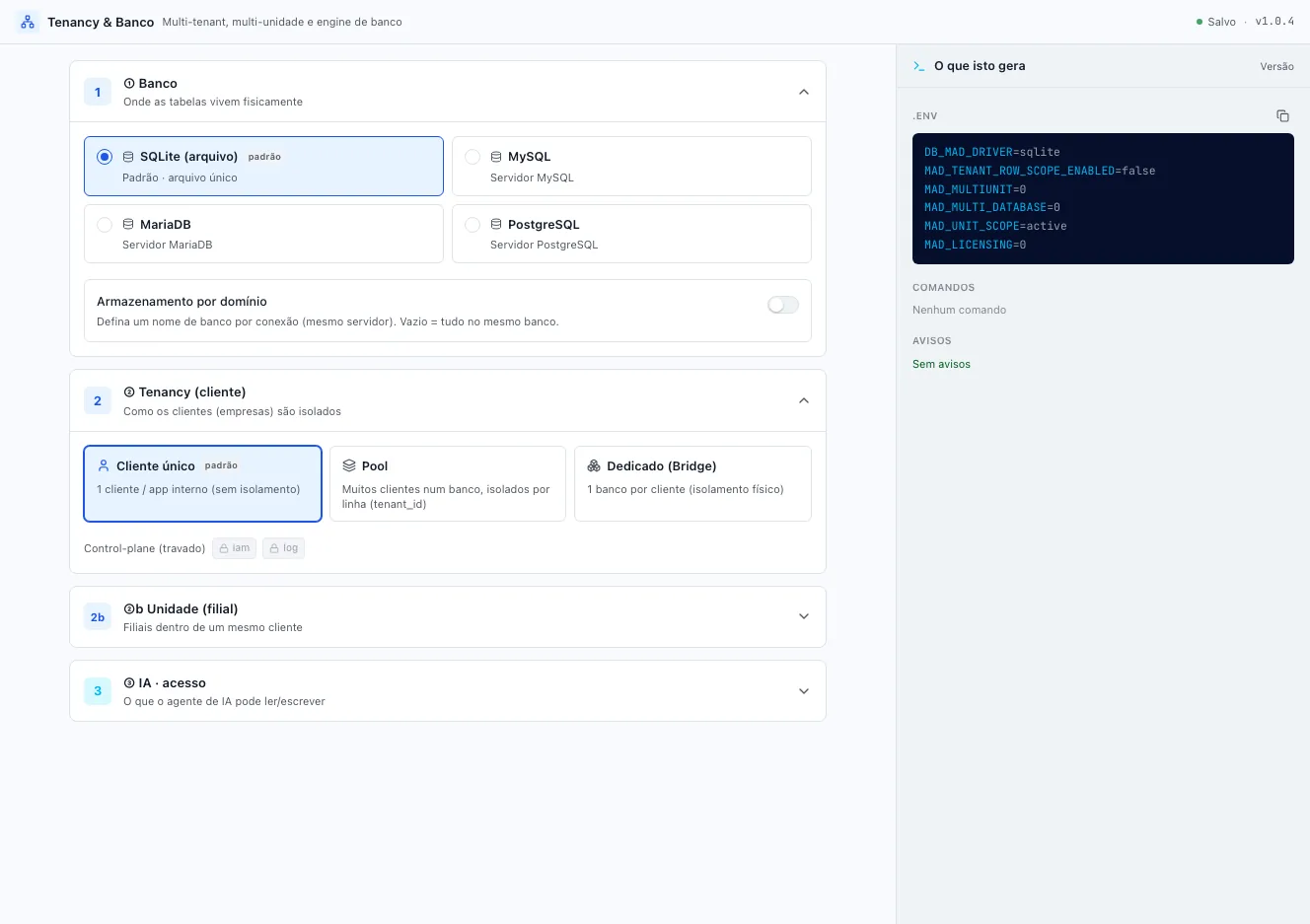The width and height of the screenshot is (1310, 924).
Task: Expand the Unidade (filial) section chevron
Action: coord(804,617)
